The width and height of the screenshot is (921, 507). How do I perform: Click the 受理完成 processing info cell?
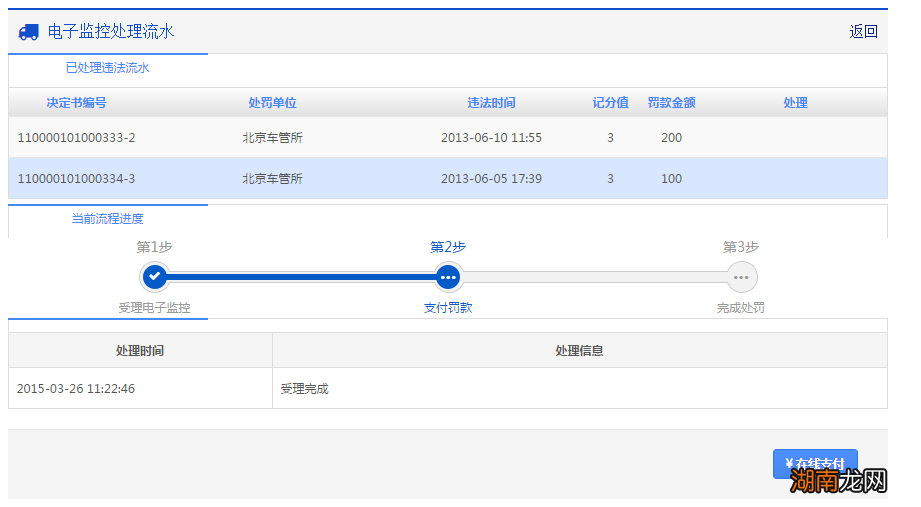[x=304, y=389]
